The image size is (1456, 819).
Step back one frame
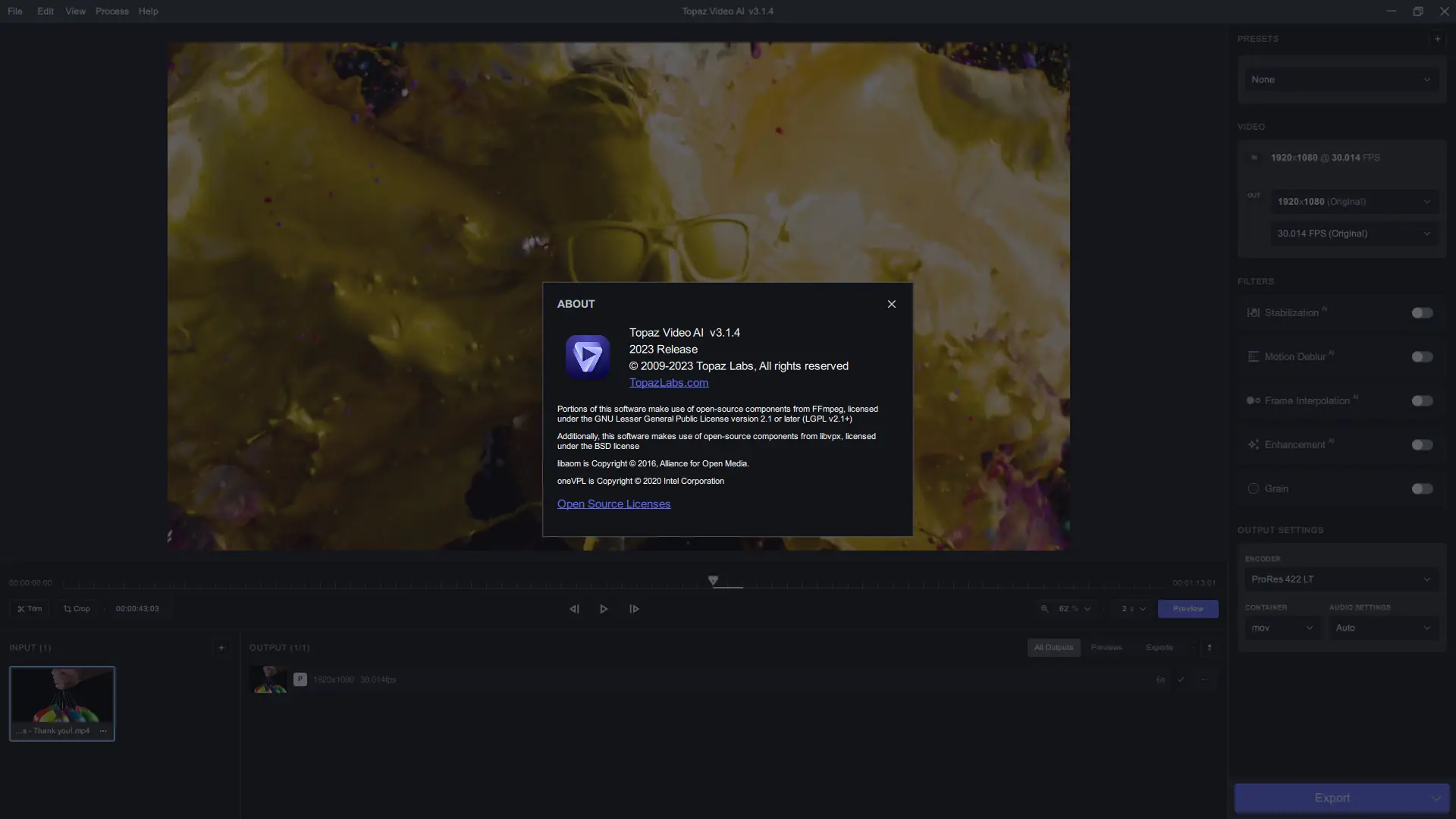click(x=574, y=609)
